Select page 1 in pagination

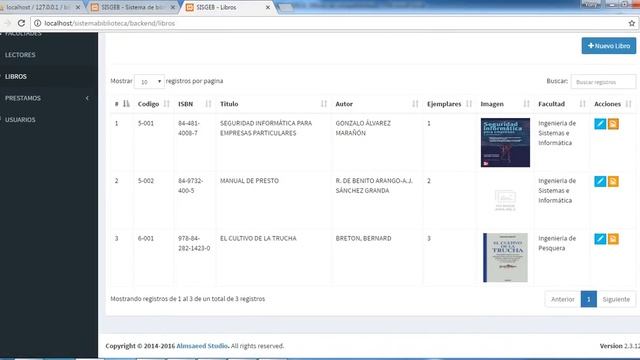point(589,299)
